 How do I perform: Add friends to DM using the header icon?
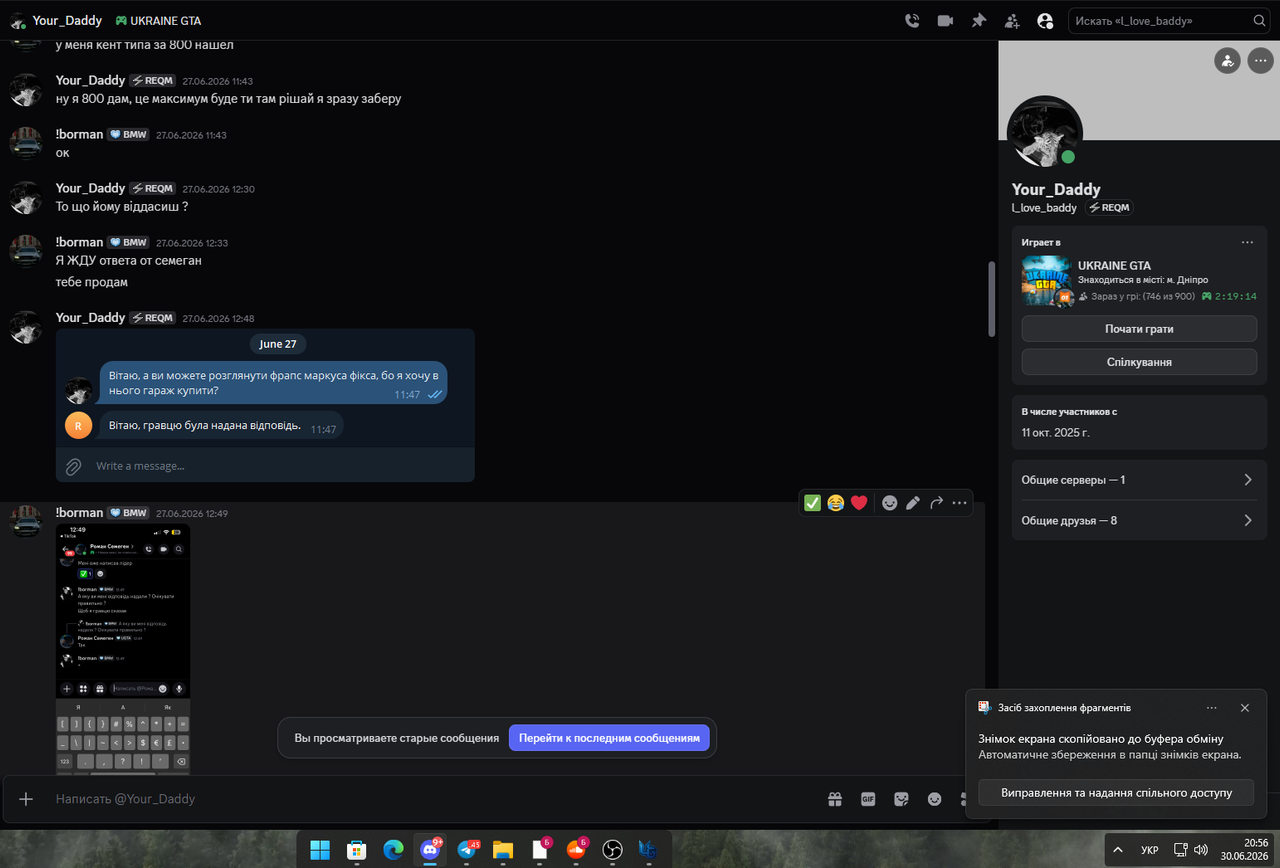pyautogui.click(x=1012, y=20)
